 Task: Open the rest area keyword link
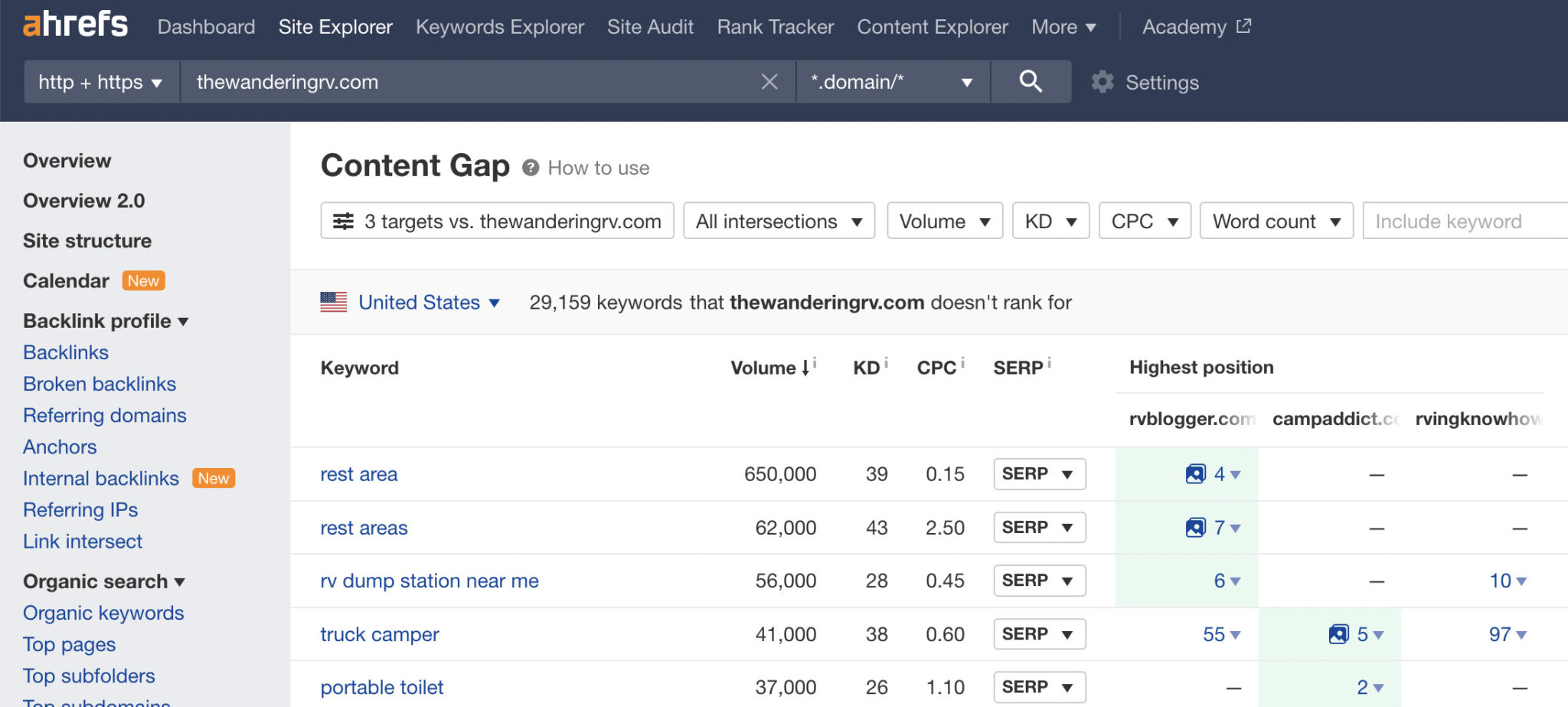(x=358, y=473)
